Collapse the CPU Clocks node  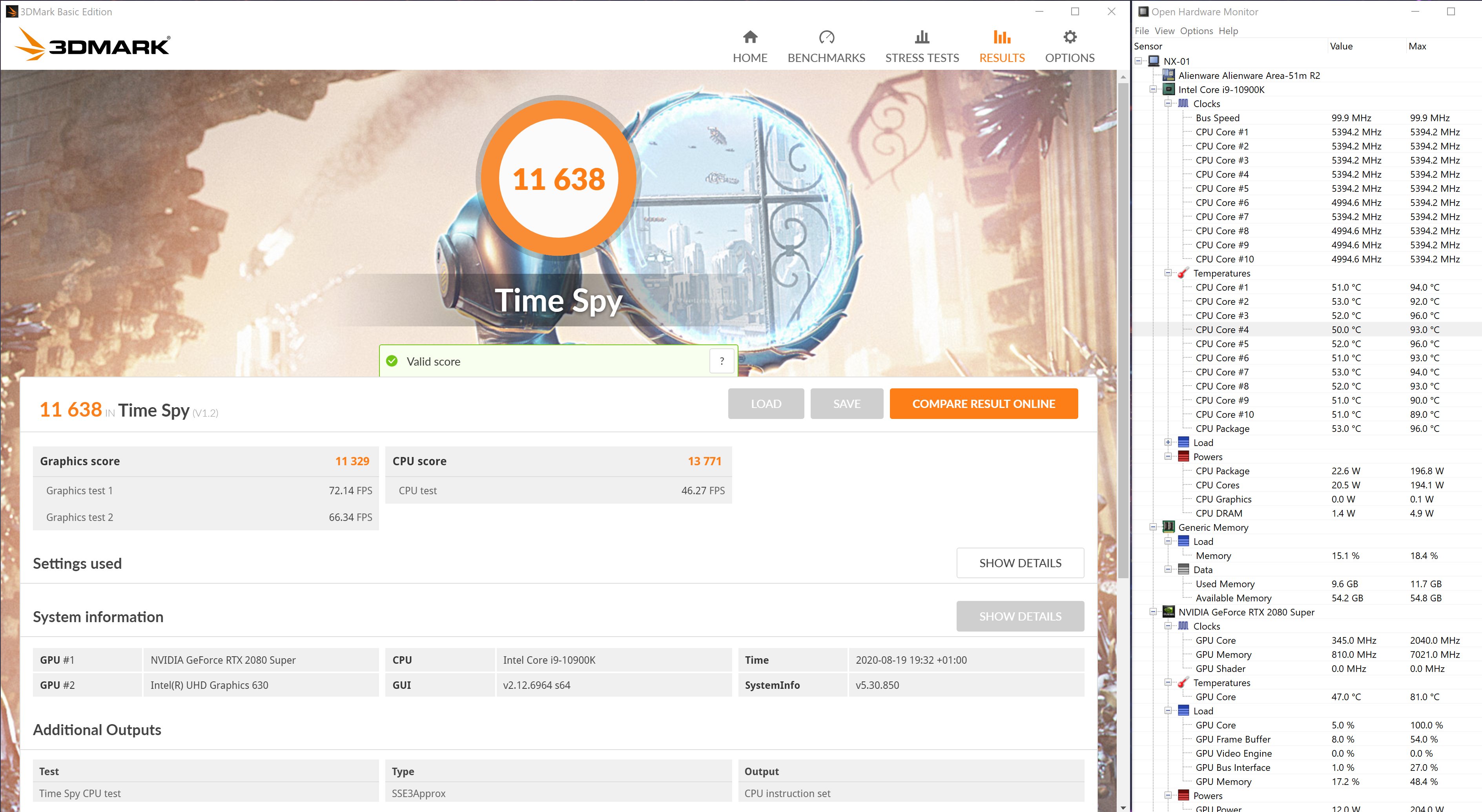1168,104
